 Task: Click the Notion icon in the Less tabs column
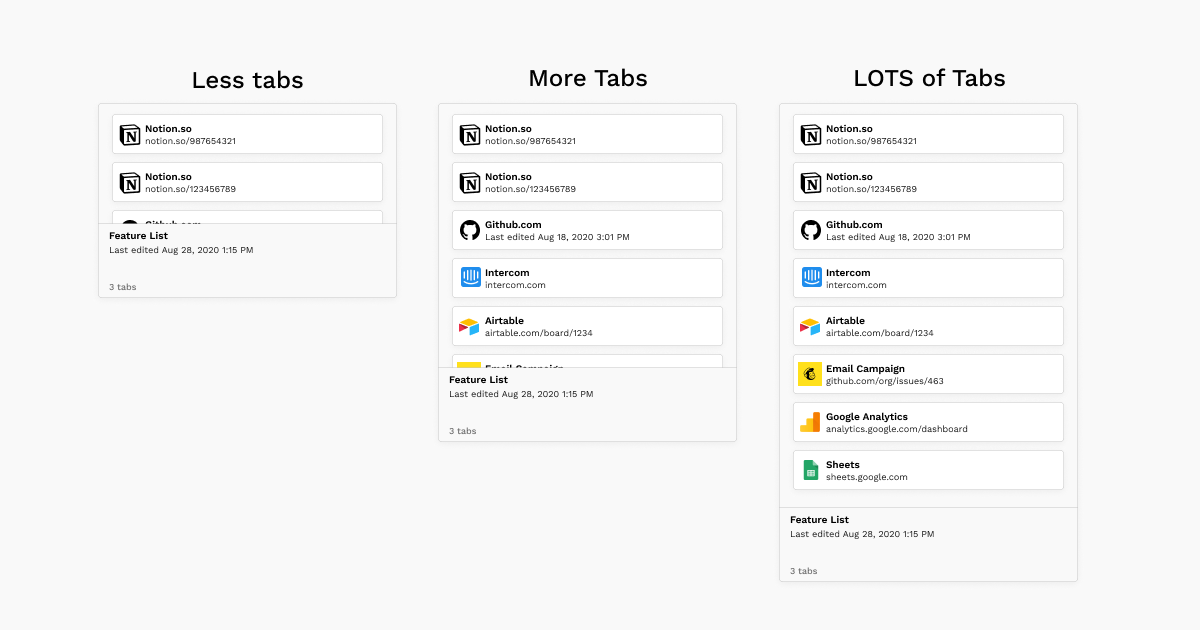tap(130, 134)
